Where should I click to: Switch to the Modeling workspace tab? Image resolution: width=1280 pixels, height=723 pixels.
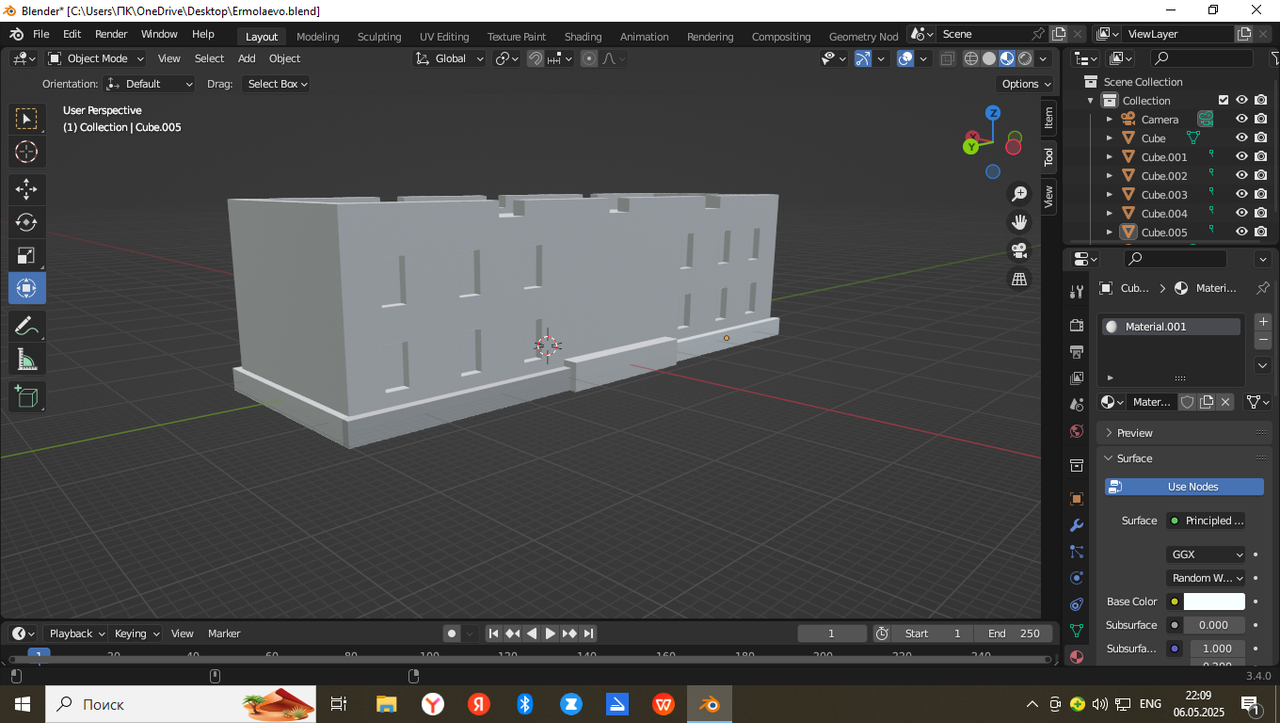pyautogui.click(x=318, y=36)
